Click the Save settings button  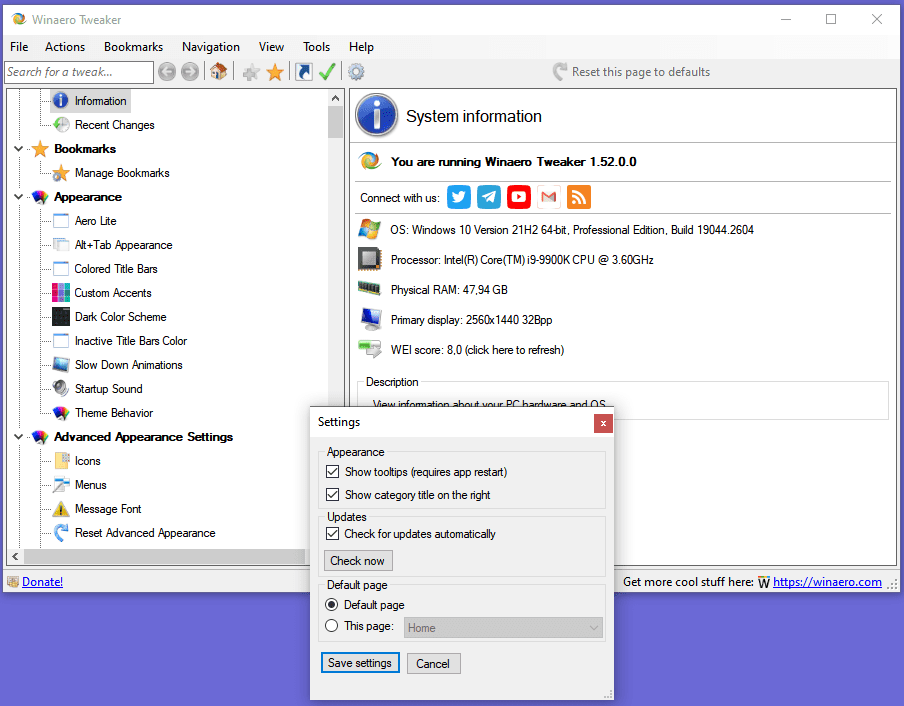[x=360, y=663]
